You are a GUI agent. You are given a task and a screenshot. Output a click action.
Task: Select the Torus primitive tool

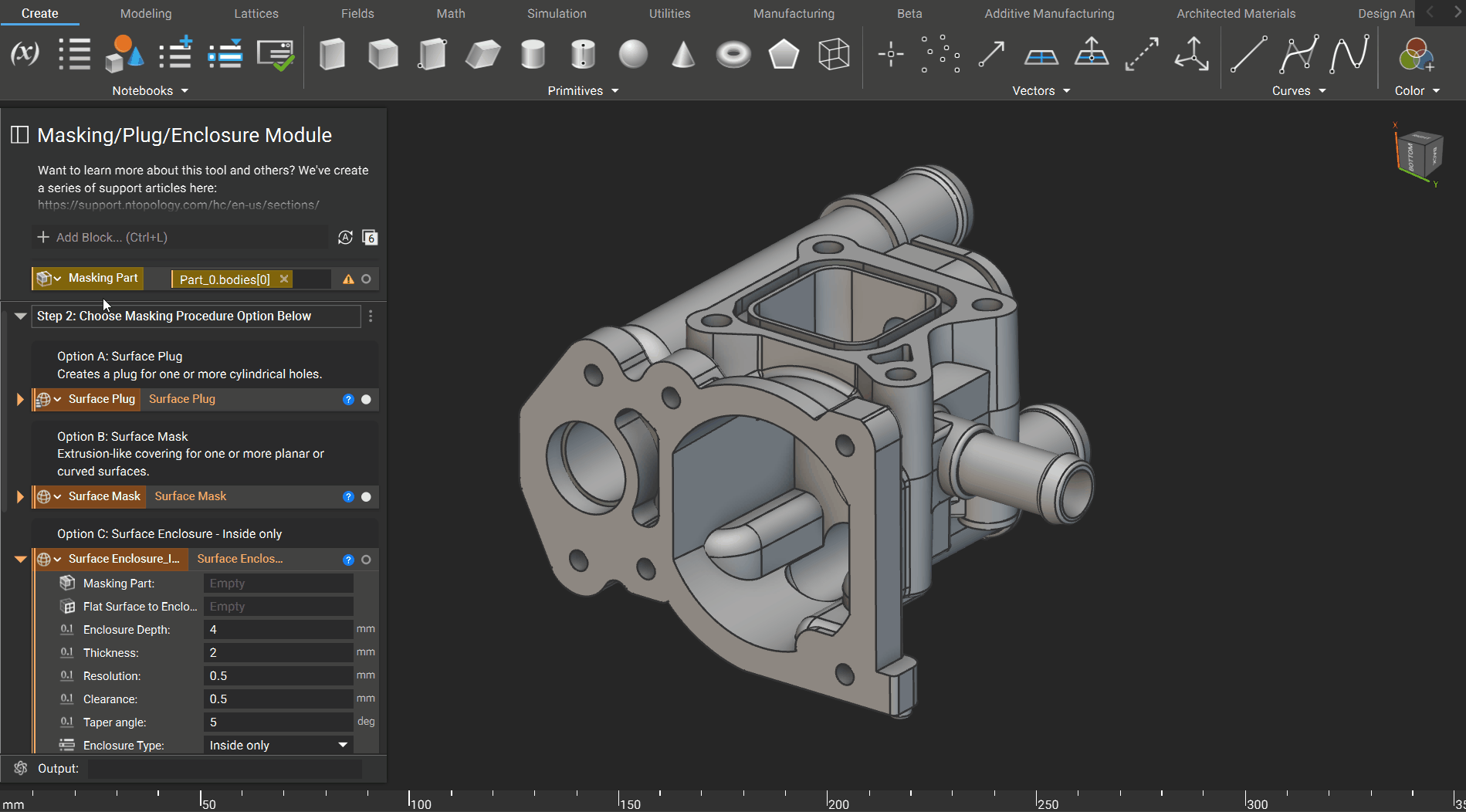(x=733, y=55)
